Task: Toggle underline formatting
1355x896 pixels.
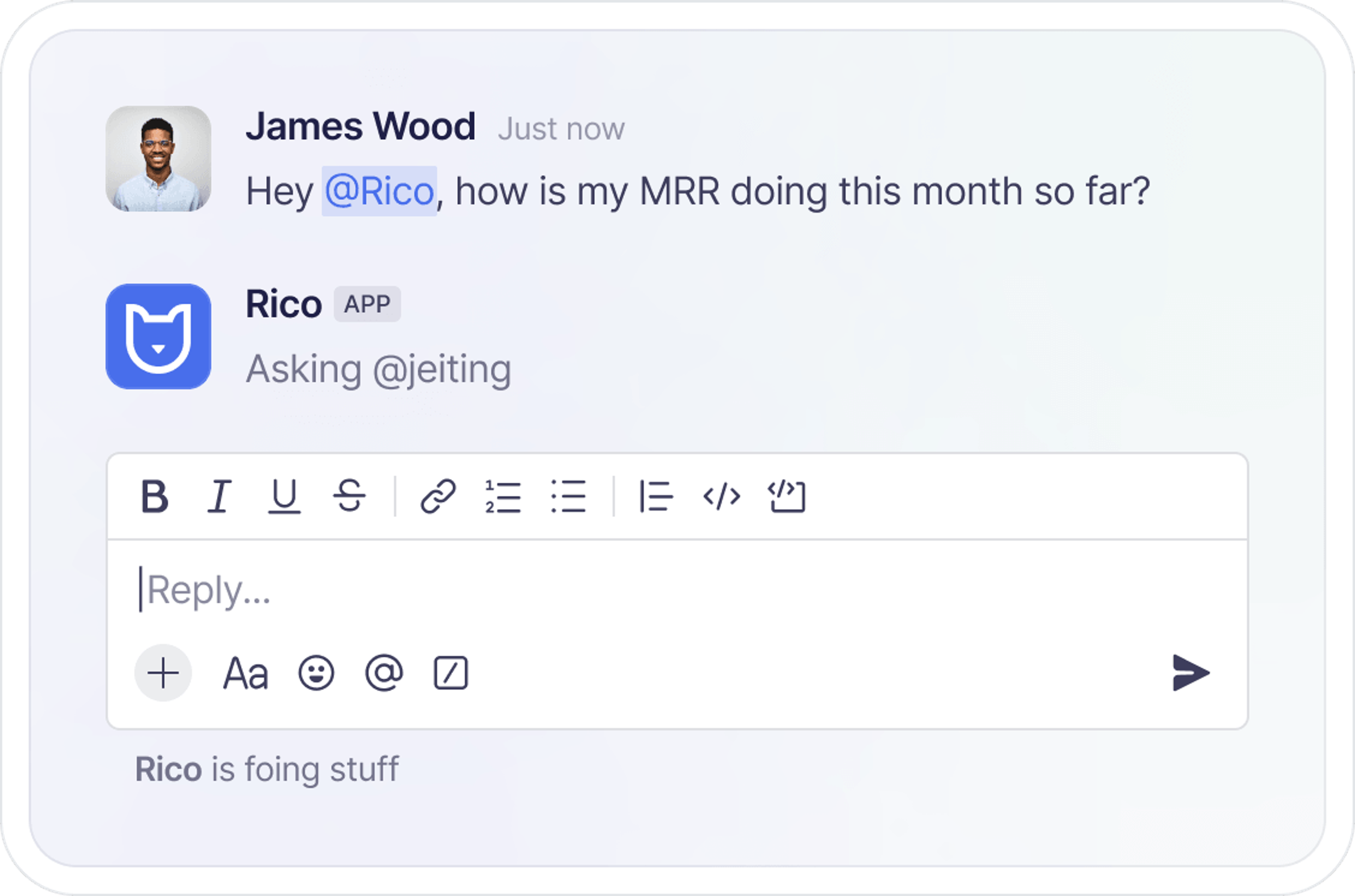Action: (284, 496)
